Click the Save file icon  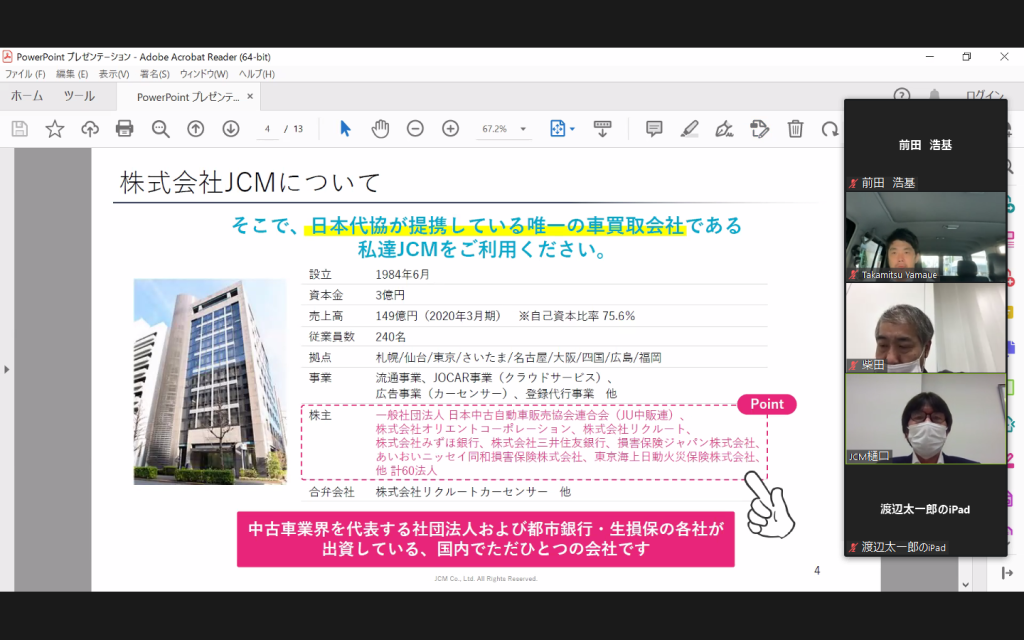(x=20, y=129)
